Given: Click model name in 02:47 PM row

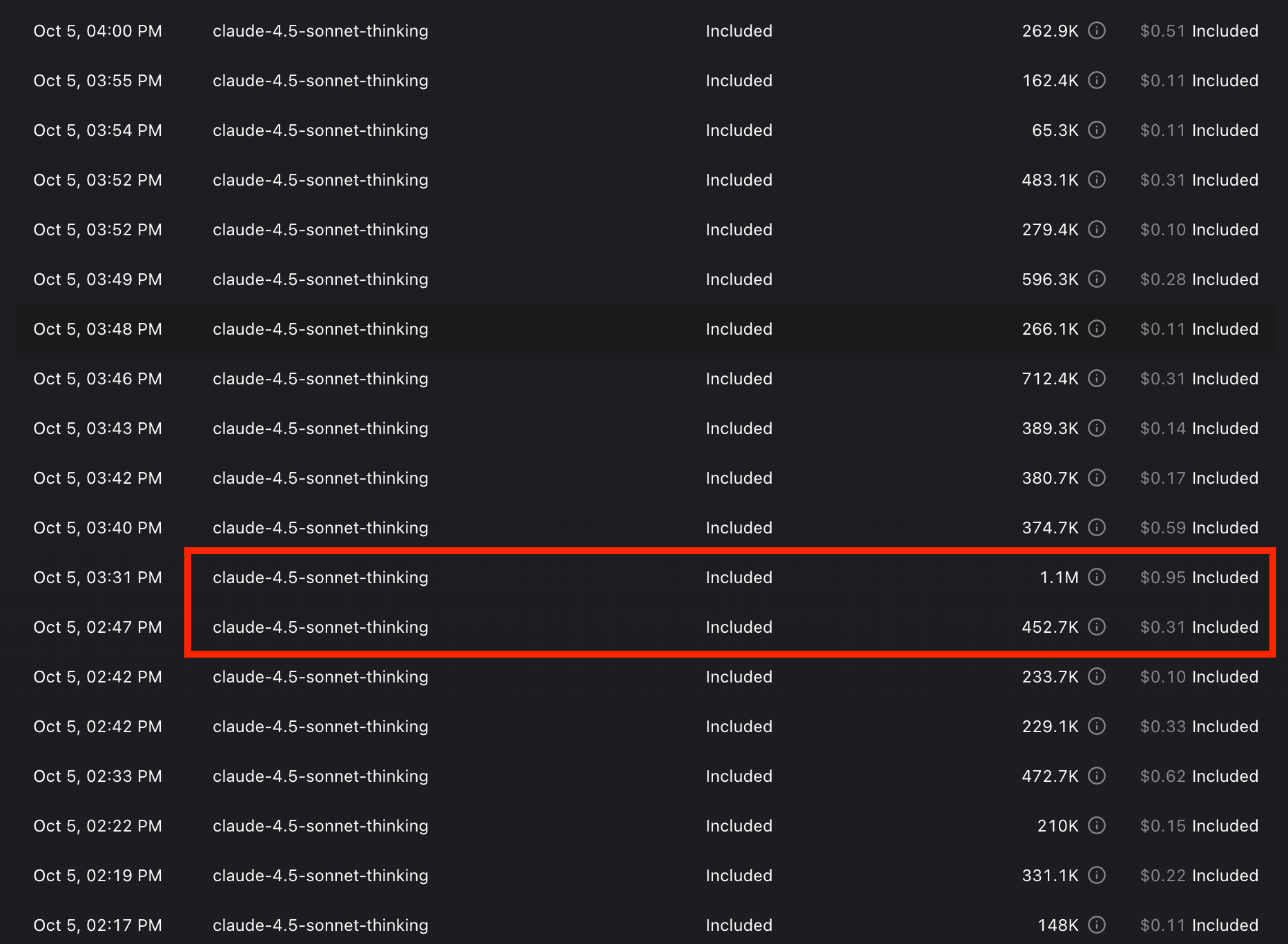Looking at the screenshot, I should point(320,627).
